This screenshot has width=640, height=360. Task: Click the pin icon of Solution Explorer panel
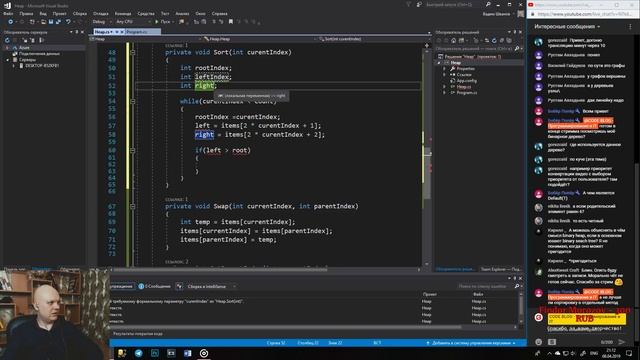coord(515,32)
